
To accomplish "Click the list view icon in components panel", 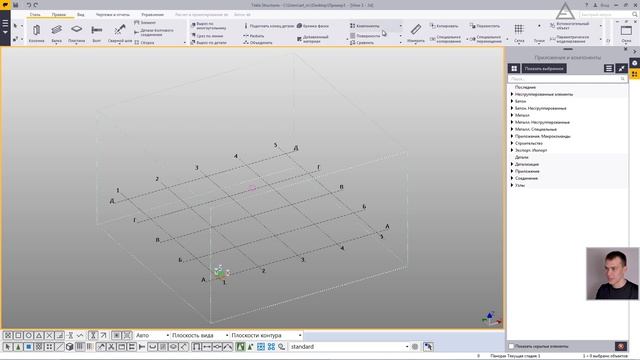I will (x=609, y=69).
